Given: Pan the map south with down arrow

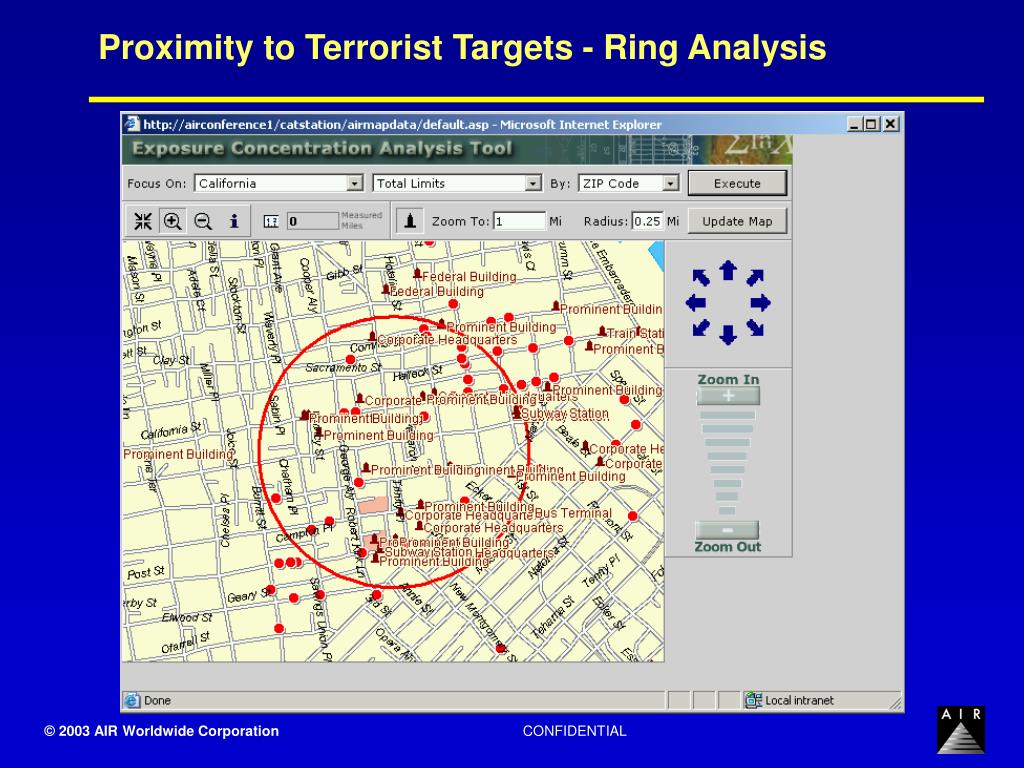Looking at the screenshot, I should click(728, 335).
